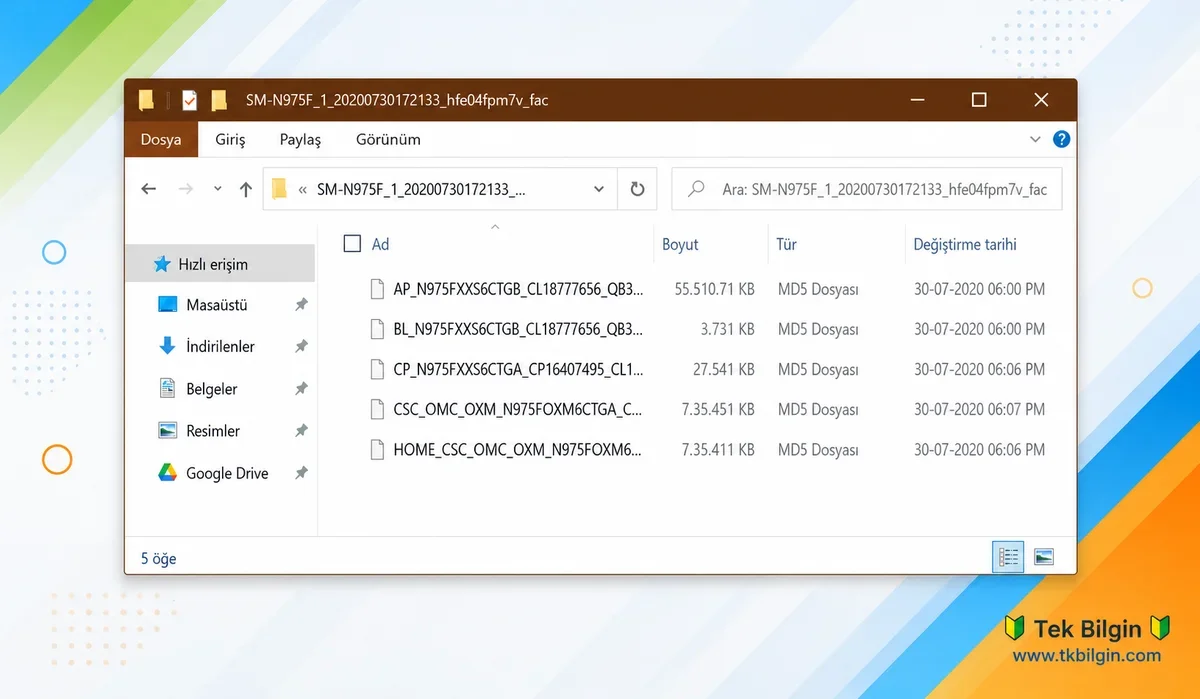Switch to Details view layout icon
Viewport: 1200px width, 699px height.
pos(1008,557)
